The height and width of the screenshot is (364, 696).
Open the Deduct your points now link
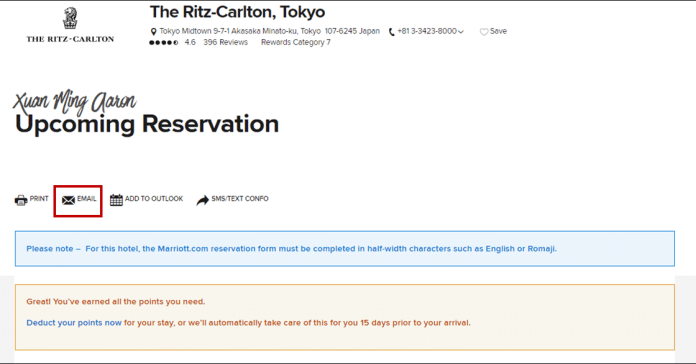pyautogui.click(x=74, y=323)
